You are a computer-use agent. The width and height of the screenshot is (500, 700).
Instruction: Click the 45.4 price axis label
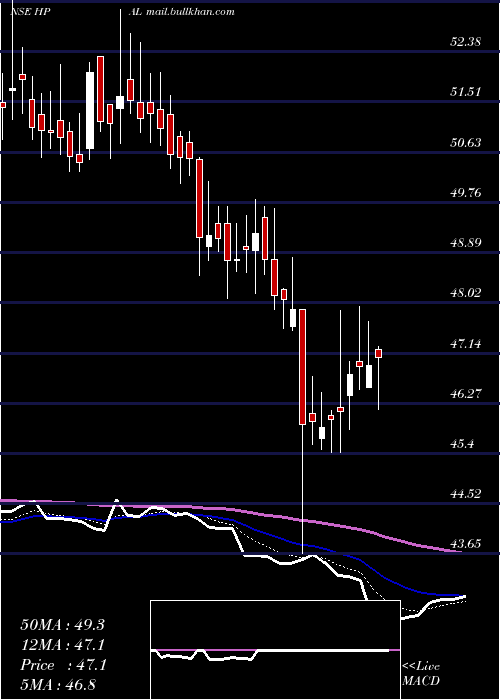pyautogui.click(x=462, y=444)
